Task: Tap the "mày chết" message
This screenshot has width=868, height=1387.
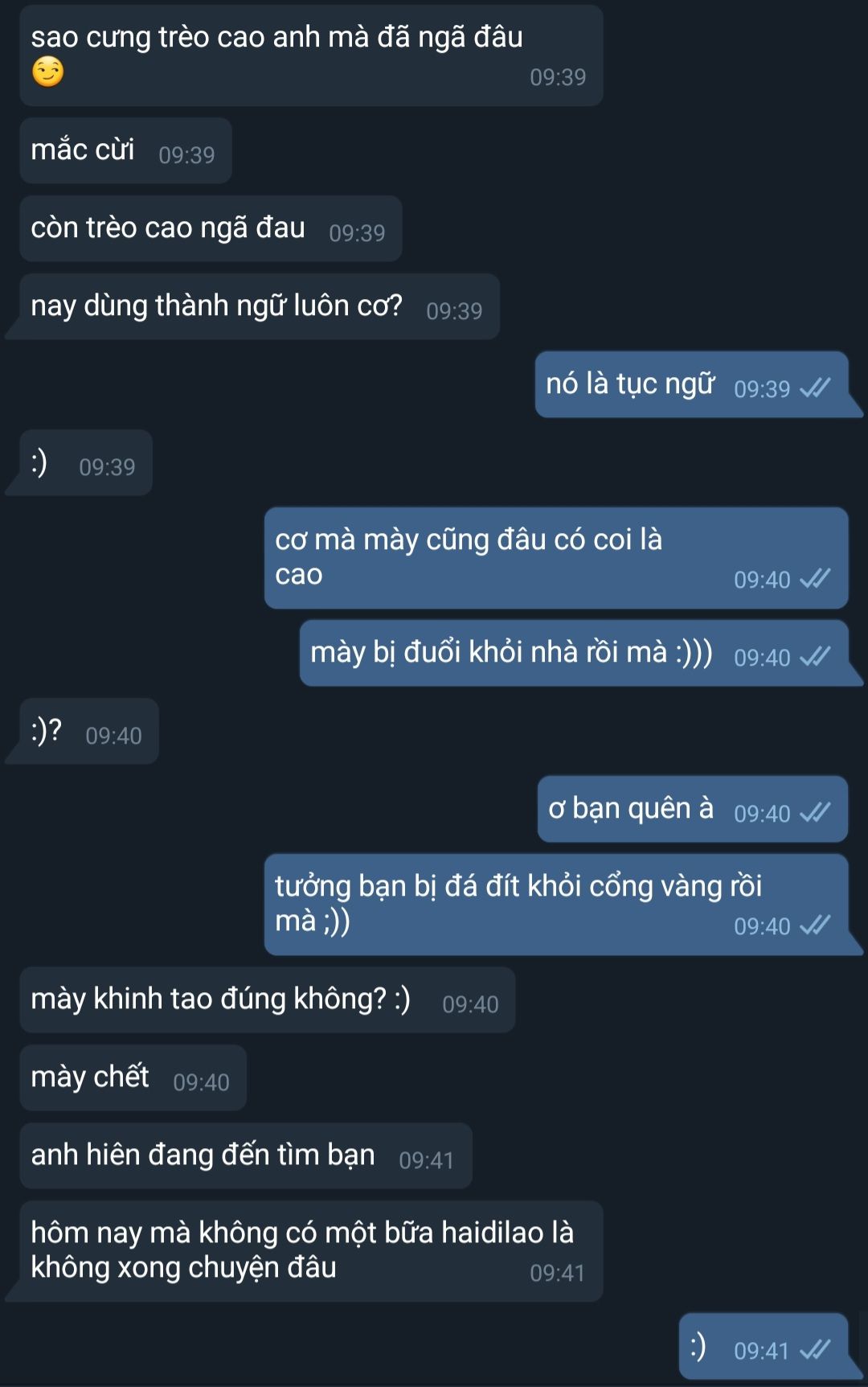Action: pyautogui.click(x=133, y=1077)
